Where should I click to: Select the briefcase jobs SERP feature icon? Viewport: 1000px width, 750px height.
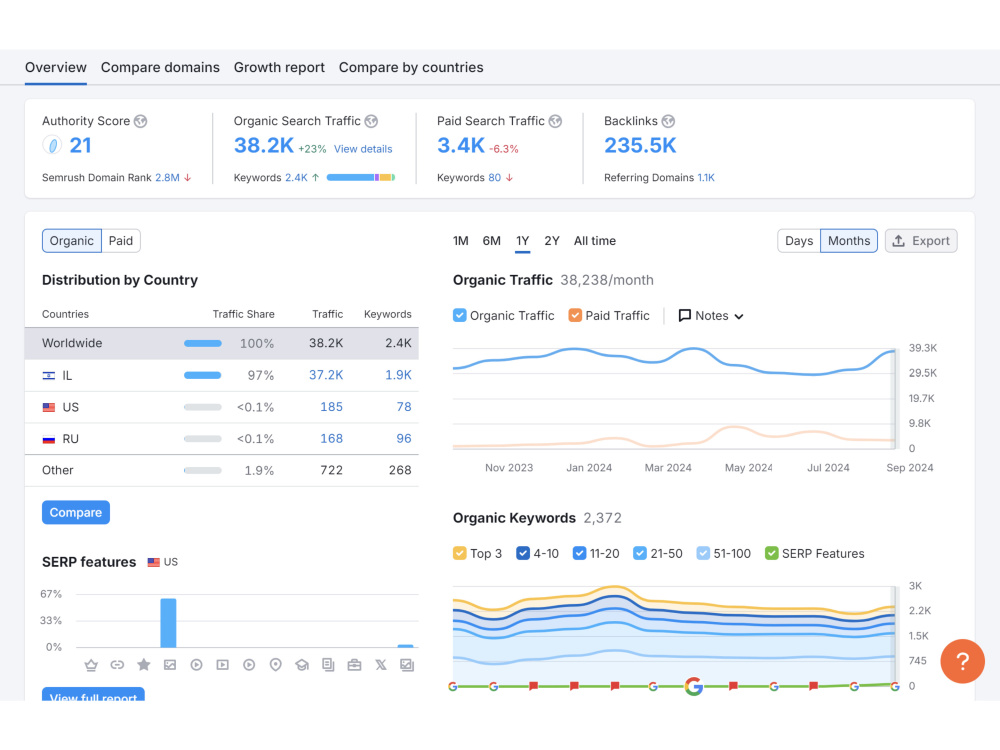[x=355, y=665]
